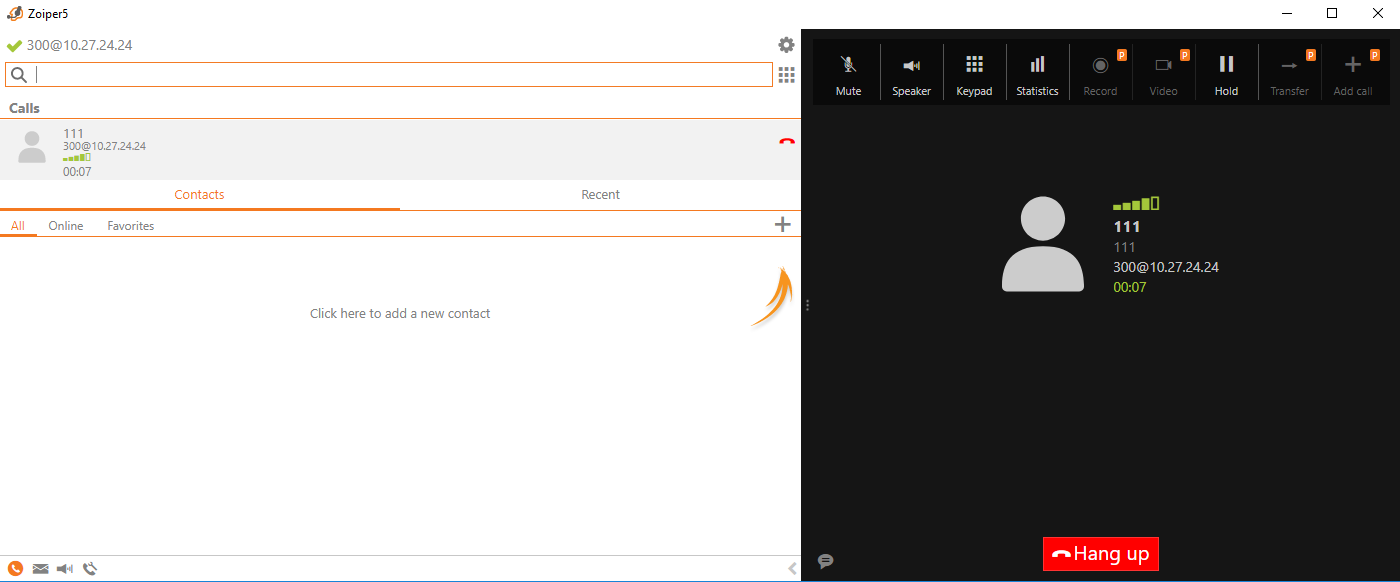
Task: Mute the microphone in the call toolbar
Action: (x=848, y=66)
